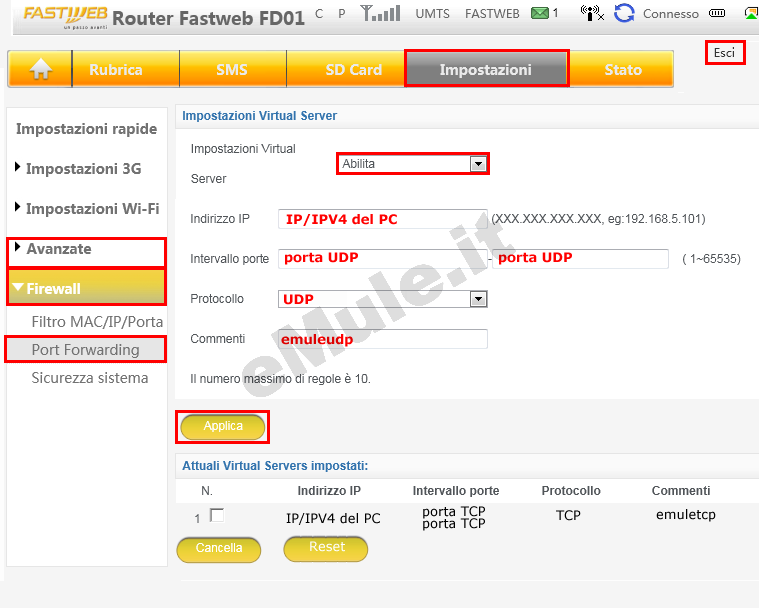Screen dimensions: 759x608
Task: Click the Commenti column header
Action: [681, 491]
